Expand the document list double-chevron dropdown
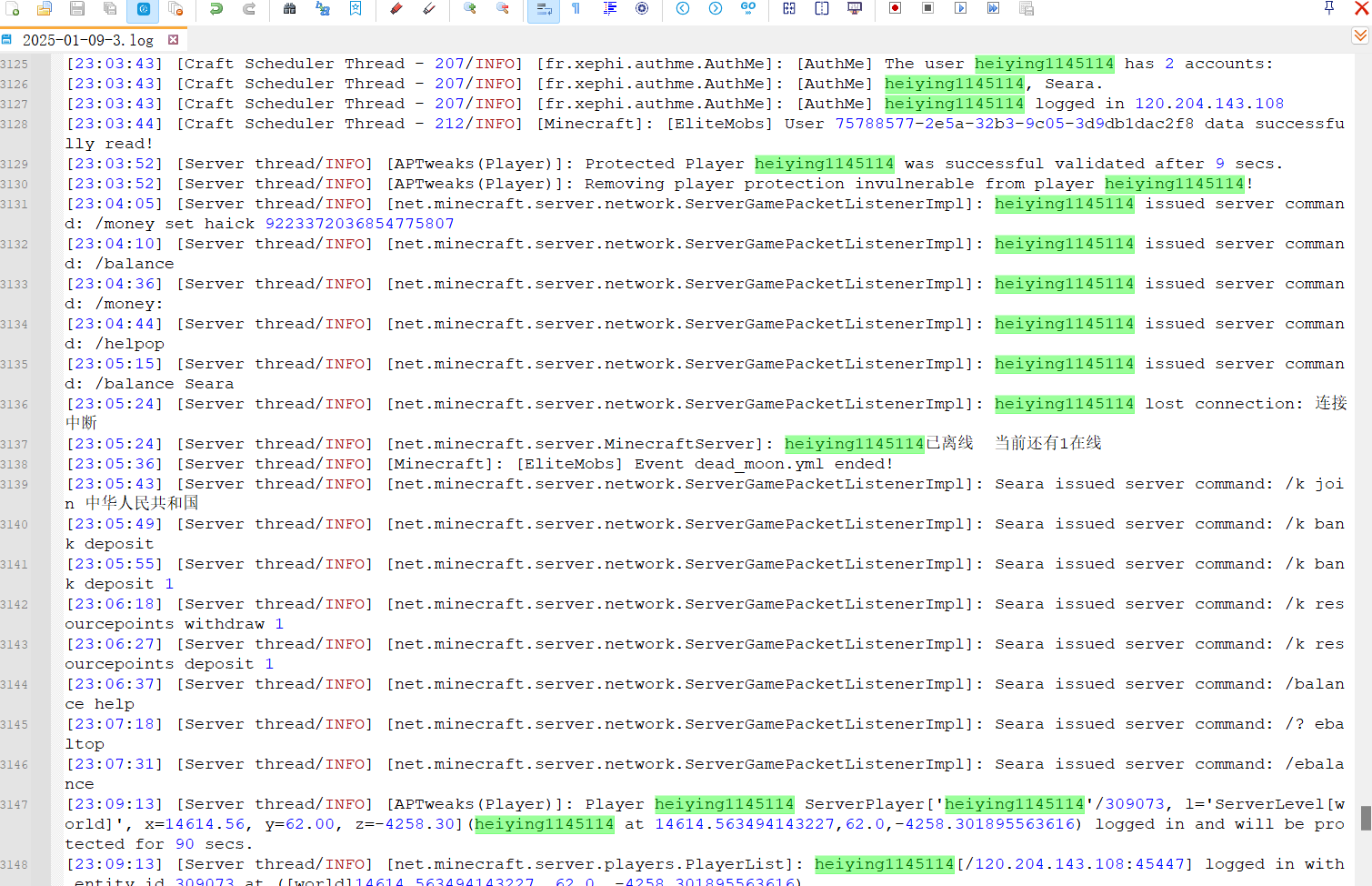 coord(1360,35)
